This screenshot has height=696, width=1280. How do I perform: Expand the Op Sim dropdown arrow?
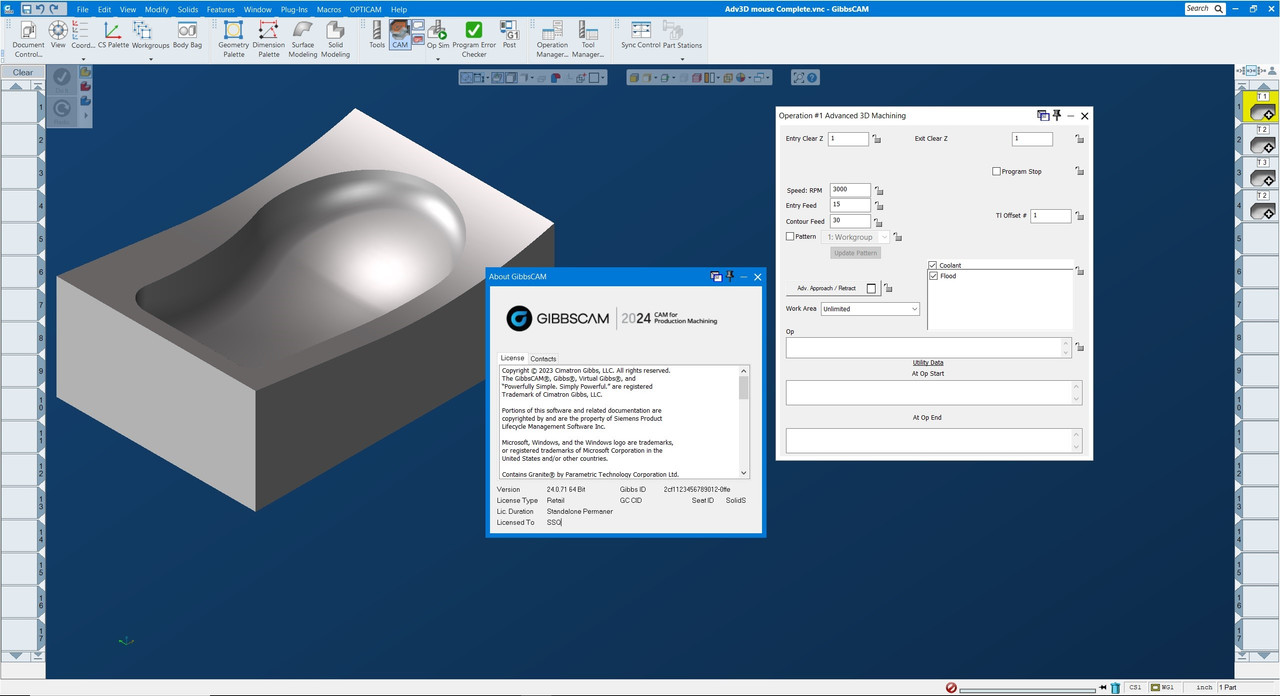tap(438, 59)
